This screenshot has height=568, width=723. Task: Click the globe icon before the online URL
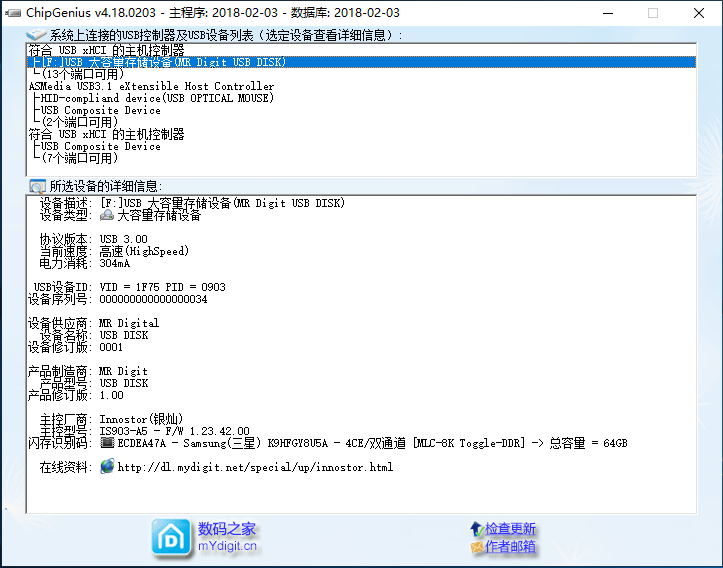tap(107, 467)
